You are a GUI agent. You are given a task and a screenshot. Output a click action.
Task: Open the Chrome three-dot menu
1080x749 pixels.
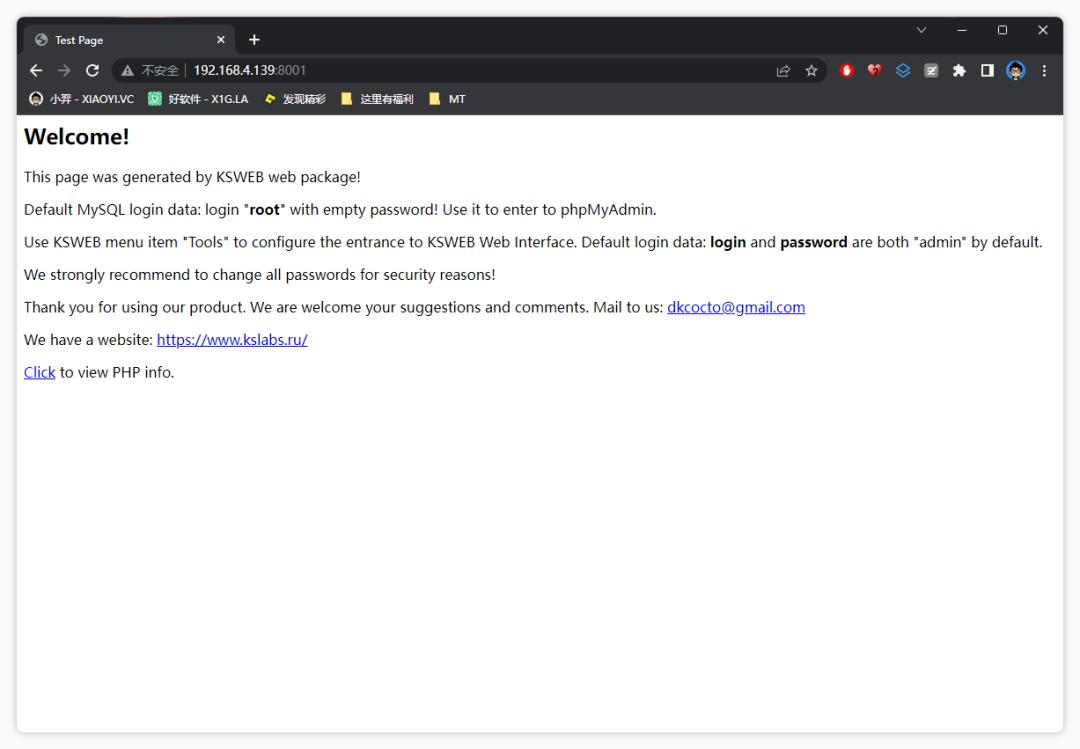click(x=1044, y=70)
